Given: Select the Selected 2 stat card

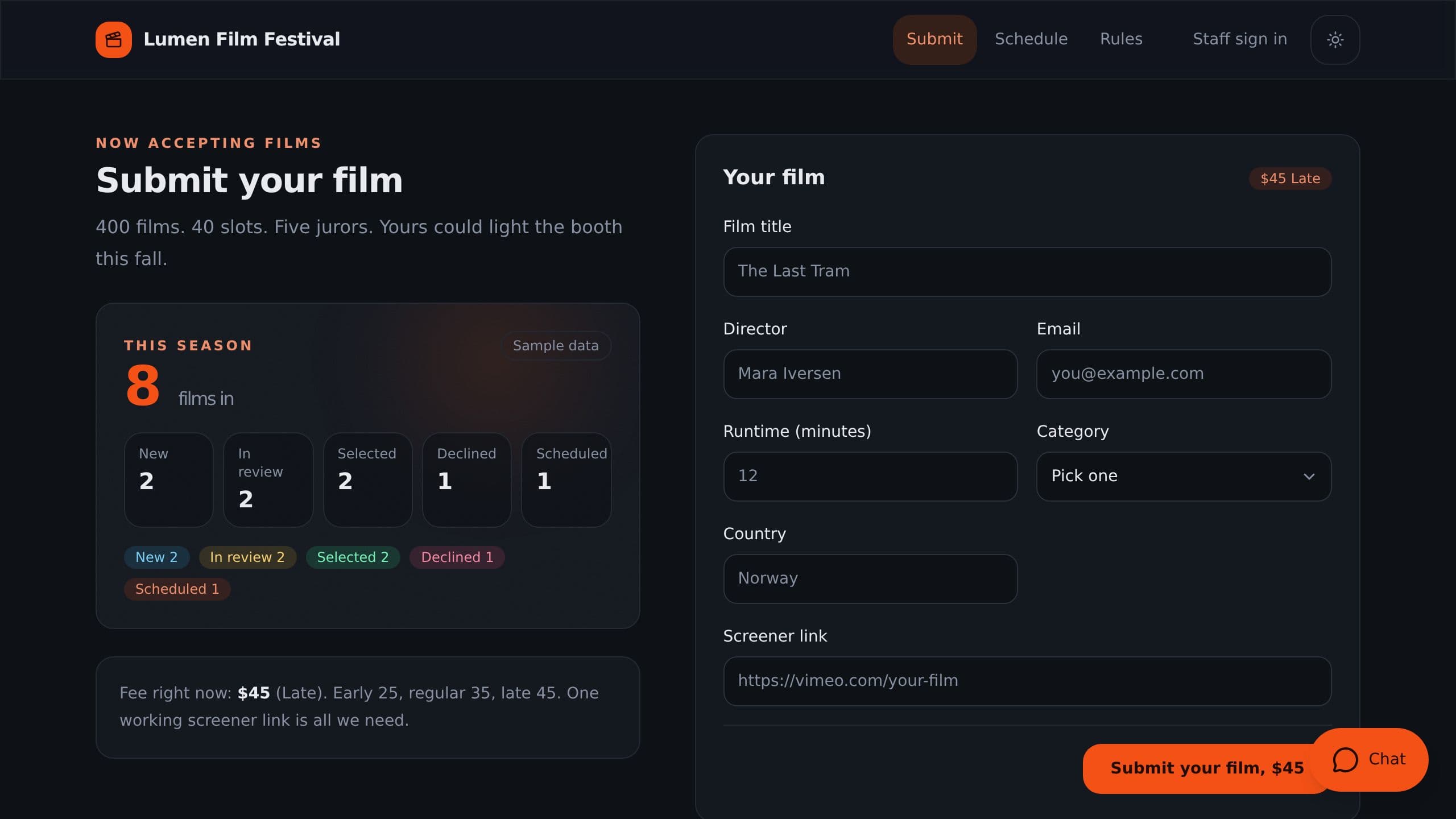Looking at the screenshot, I should click(367, 479).
